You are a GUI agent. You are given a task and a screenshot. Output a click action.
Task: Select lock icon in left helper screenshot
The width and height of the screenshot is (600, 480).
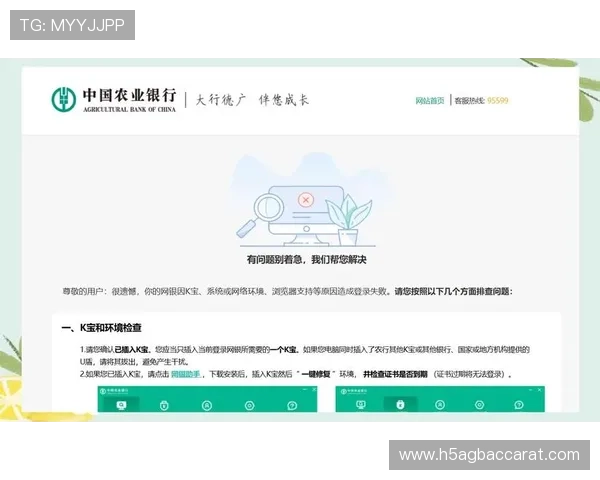point(164,405)
